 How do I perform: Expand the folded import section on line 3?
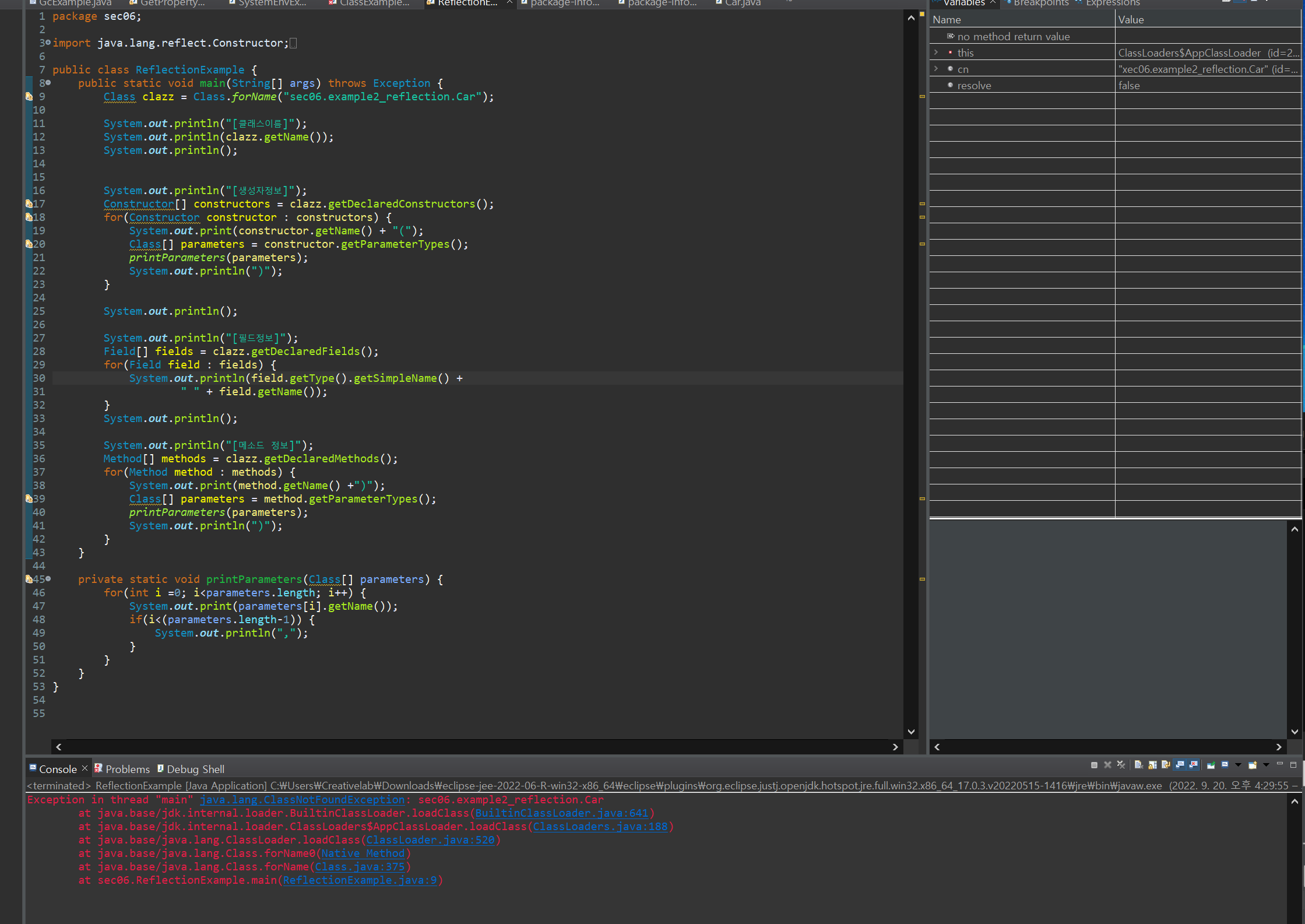point(48,43)
